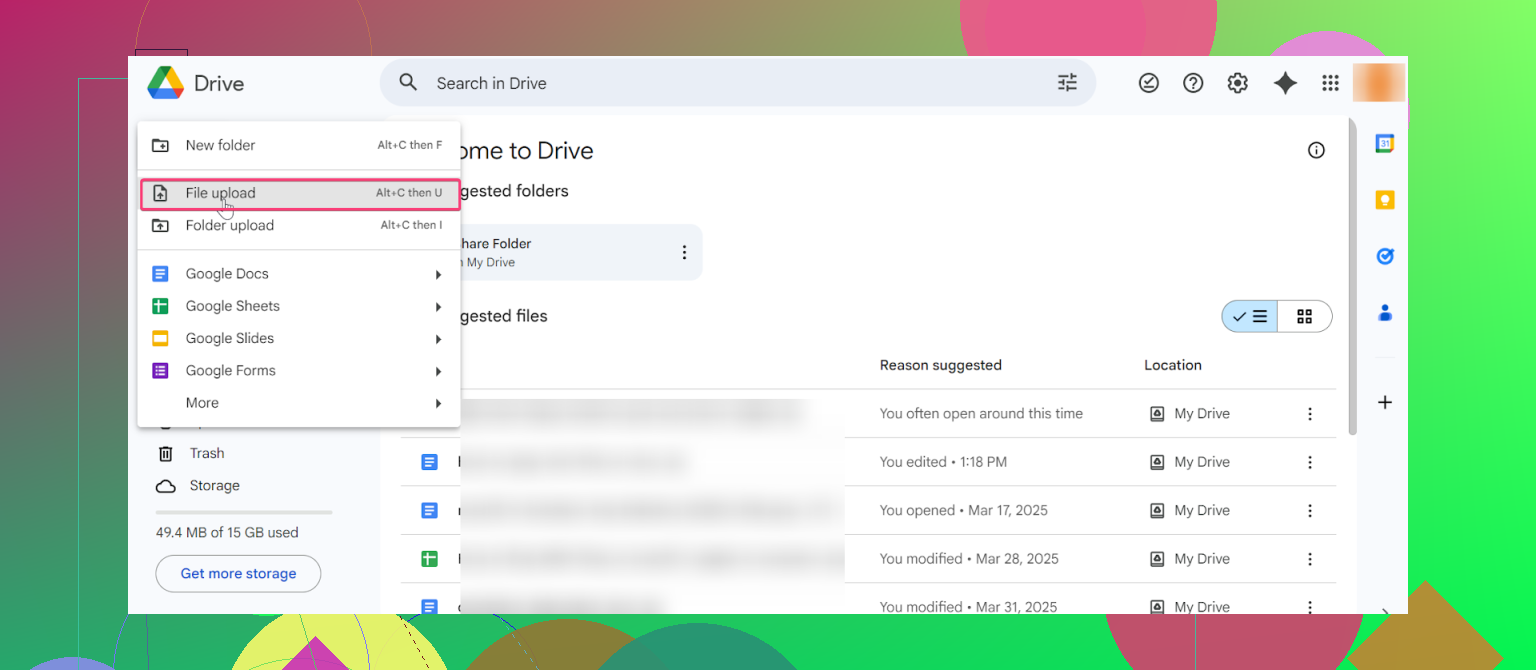Open the advanced search options icon
The image size is (1536, 670).
click(1067, 83)
